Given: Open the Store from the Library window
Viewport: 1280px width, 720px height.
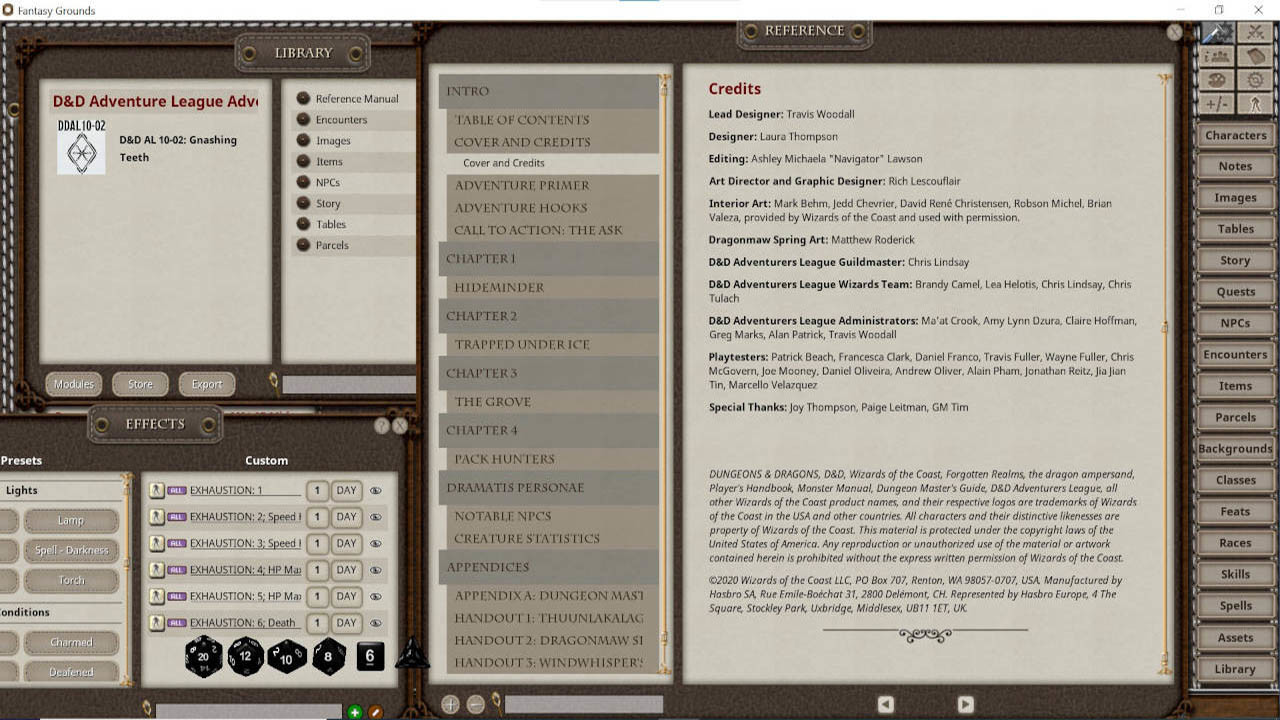Looking at the screenshot, I should [139, 383].
